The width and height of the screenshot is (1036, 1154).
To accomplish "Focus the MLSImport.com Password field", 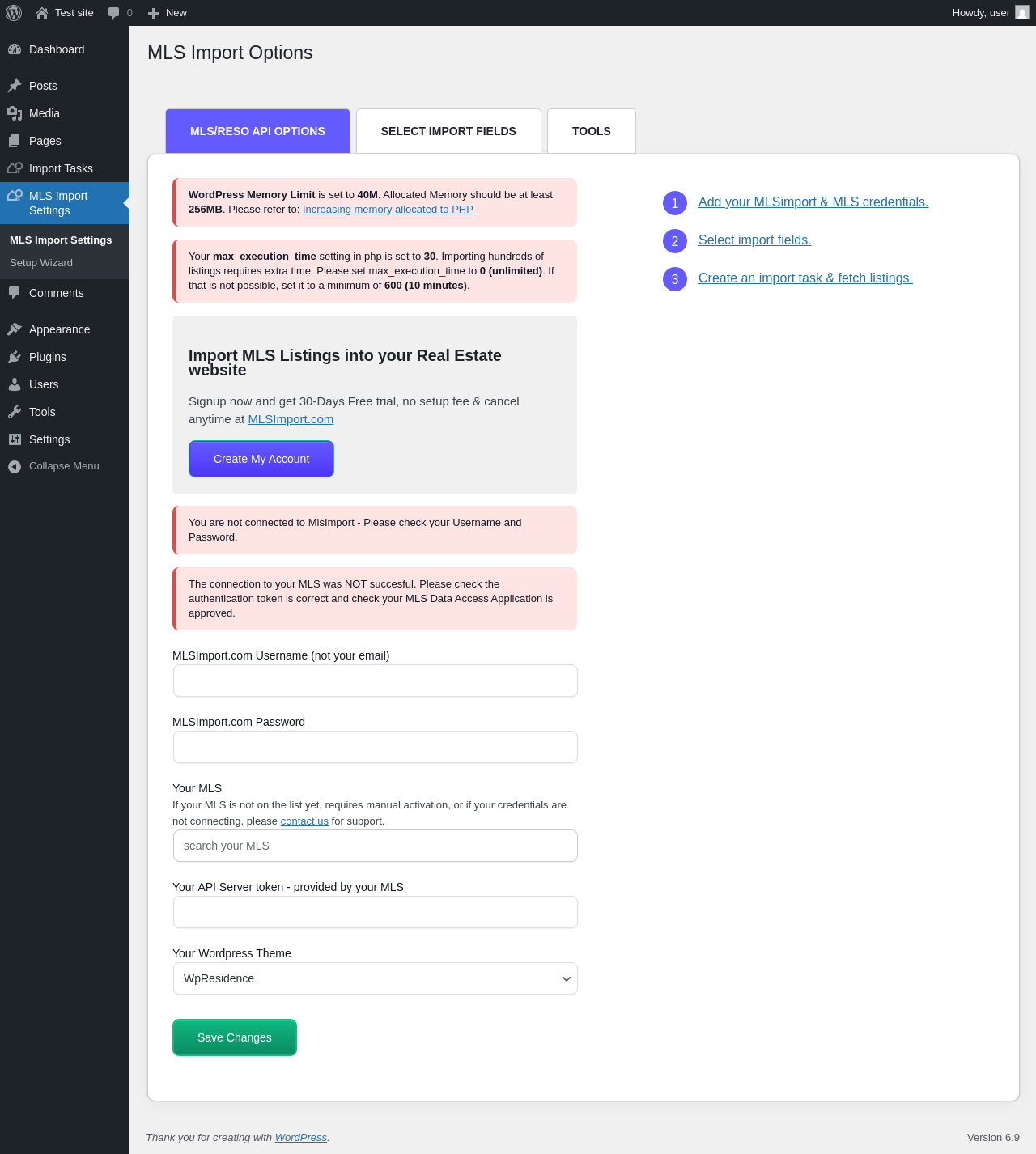I will [x=376, y=747].
